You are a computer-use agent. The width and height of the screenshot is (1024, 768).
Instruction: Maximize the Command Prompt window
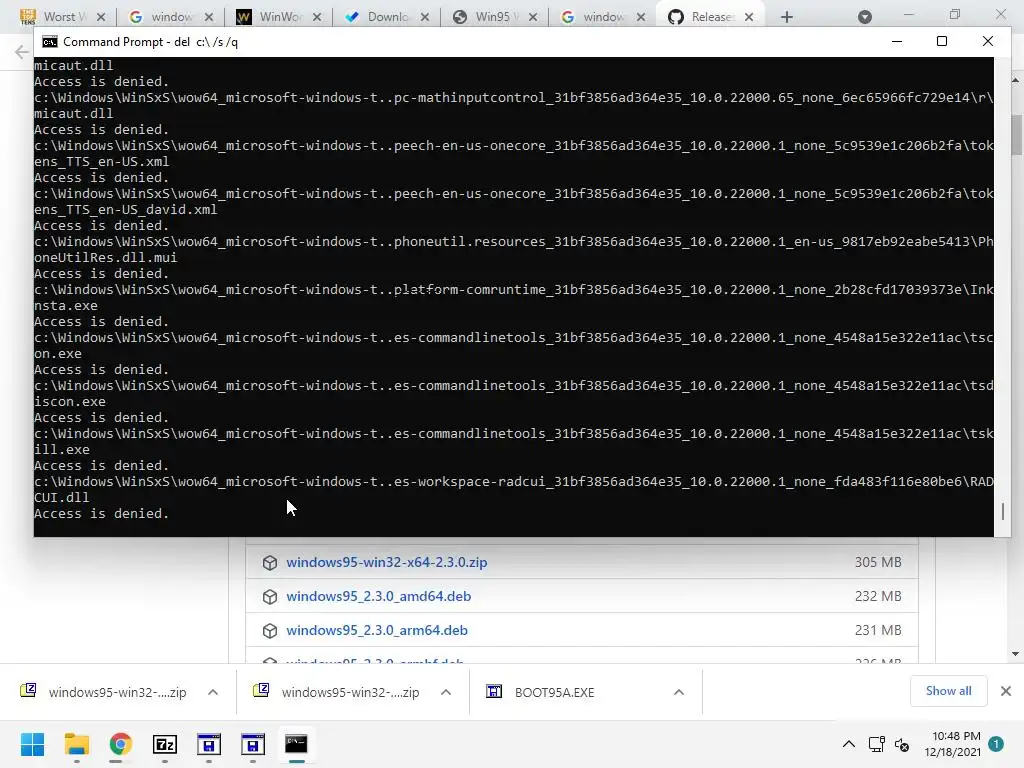click(x=942, y=41)
